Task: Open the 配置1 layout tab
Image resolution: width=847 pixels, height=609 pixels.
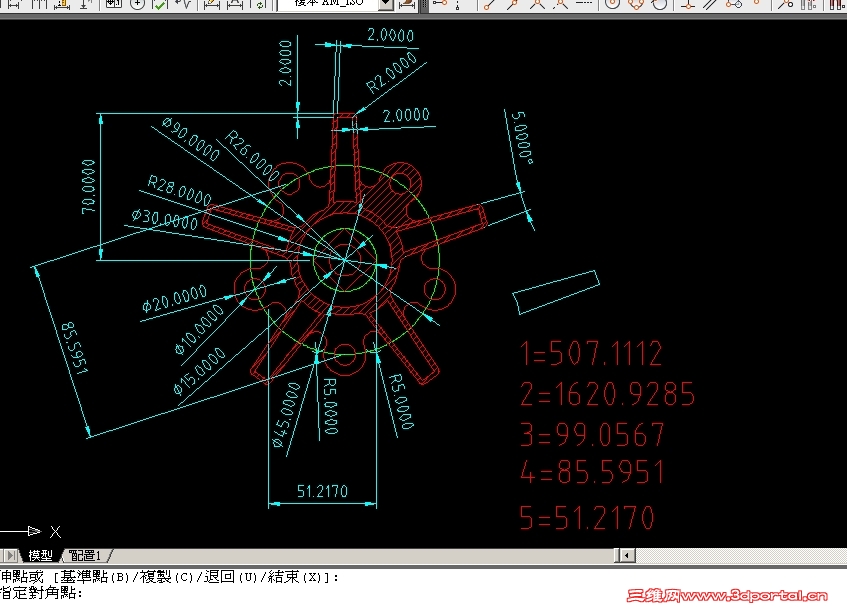Action: coord(85,555)
